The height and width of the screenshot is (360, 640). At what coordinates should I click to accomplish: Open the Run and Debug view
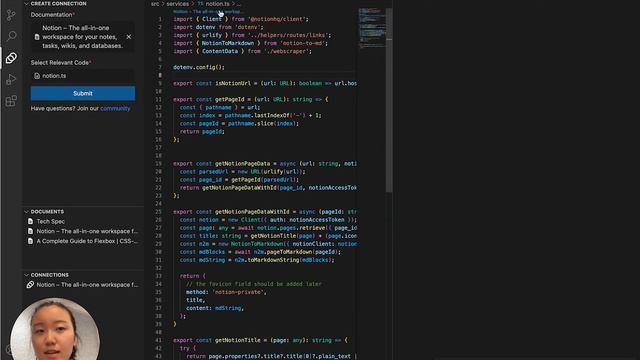click(11, 79)
